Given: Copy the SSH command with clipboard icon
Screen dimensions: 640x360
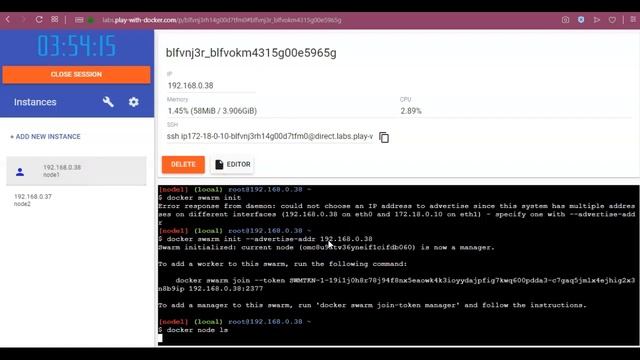Looking at the screenshot, I should click(384, 138).
